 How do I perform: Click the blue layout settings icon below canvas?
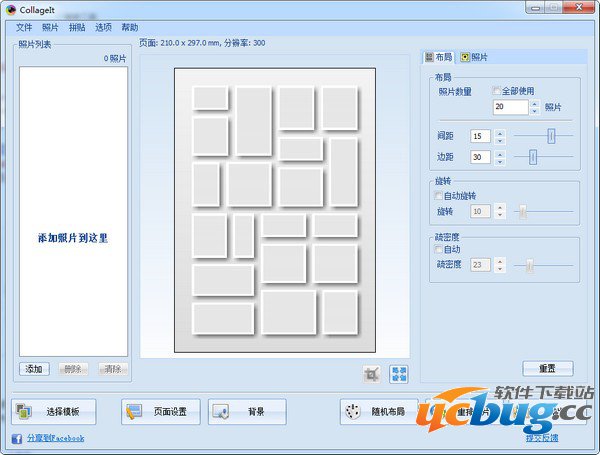[399, 373]
